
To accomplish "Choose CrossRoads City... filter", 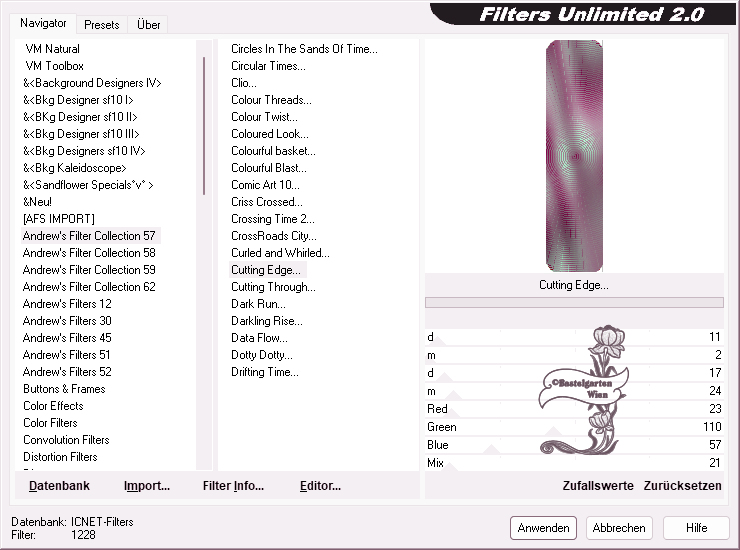I will (274, 236).
